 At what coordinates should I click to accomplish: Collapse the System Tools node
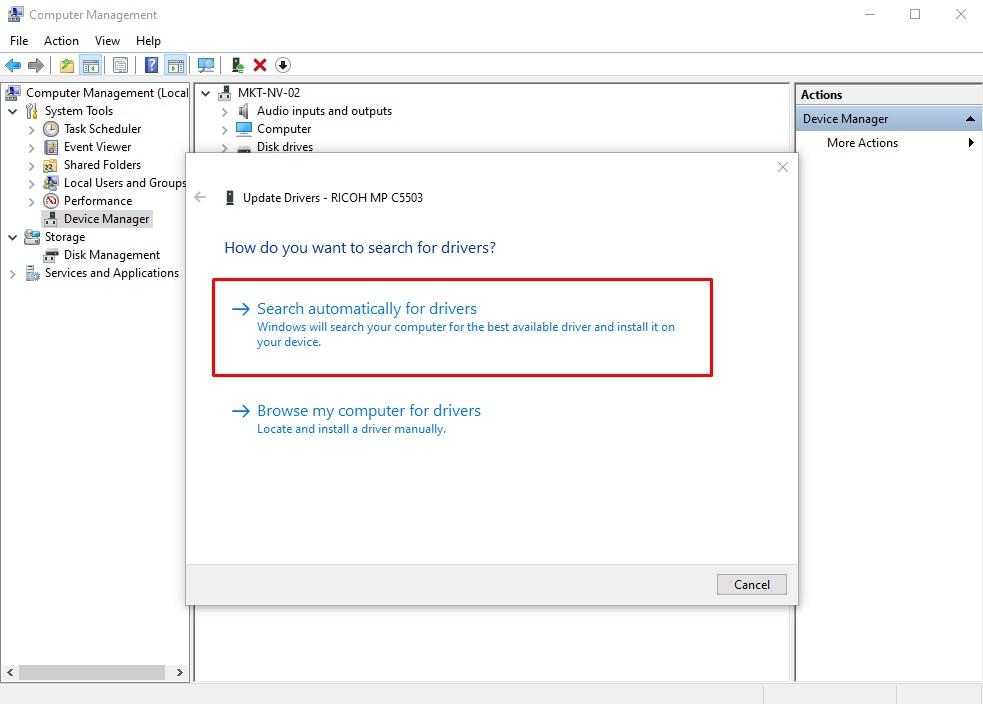13,112
